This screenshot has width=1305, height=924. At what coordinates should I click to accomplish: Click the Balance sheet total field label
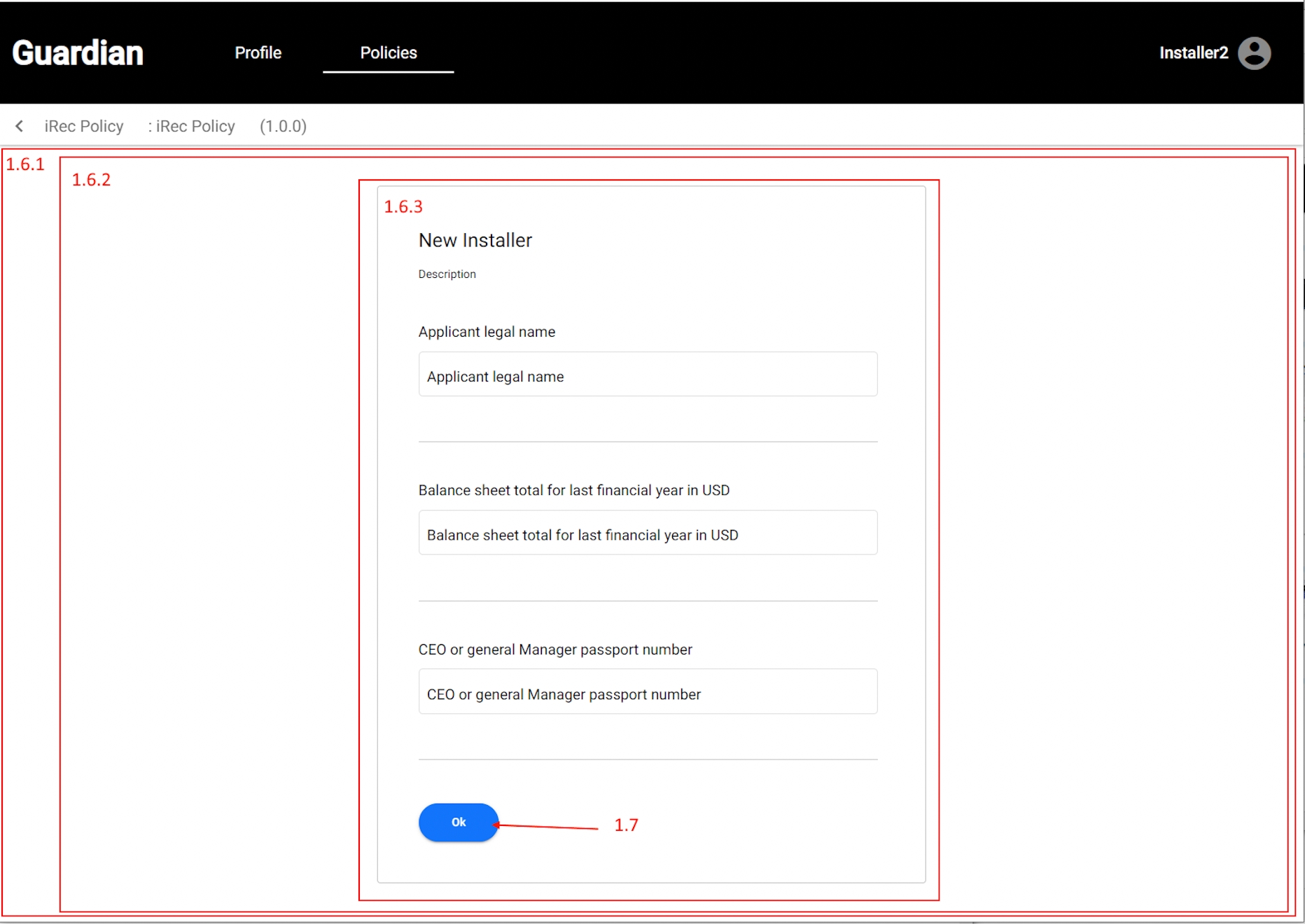pos(573,490)
